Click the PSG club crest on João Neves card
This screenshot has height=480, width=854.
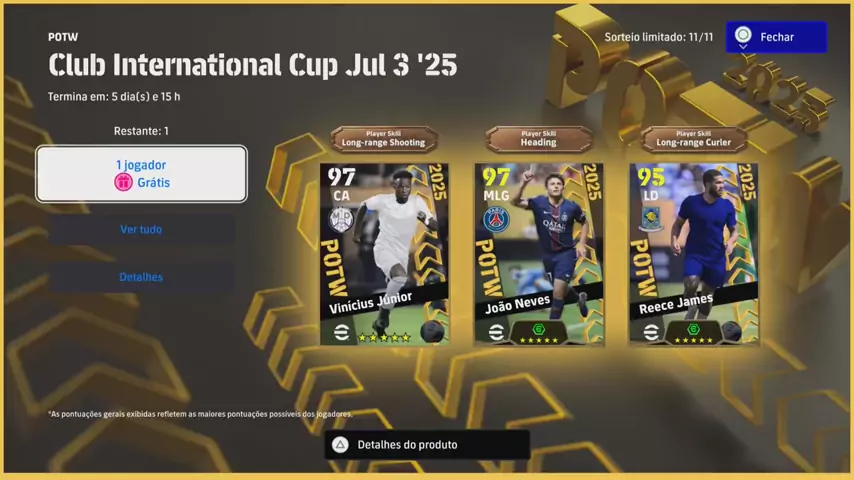(x=496, y=220)
